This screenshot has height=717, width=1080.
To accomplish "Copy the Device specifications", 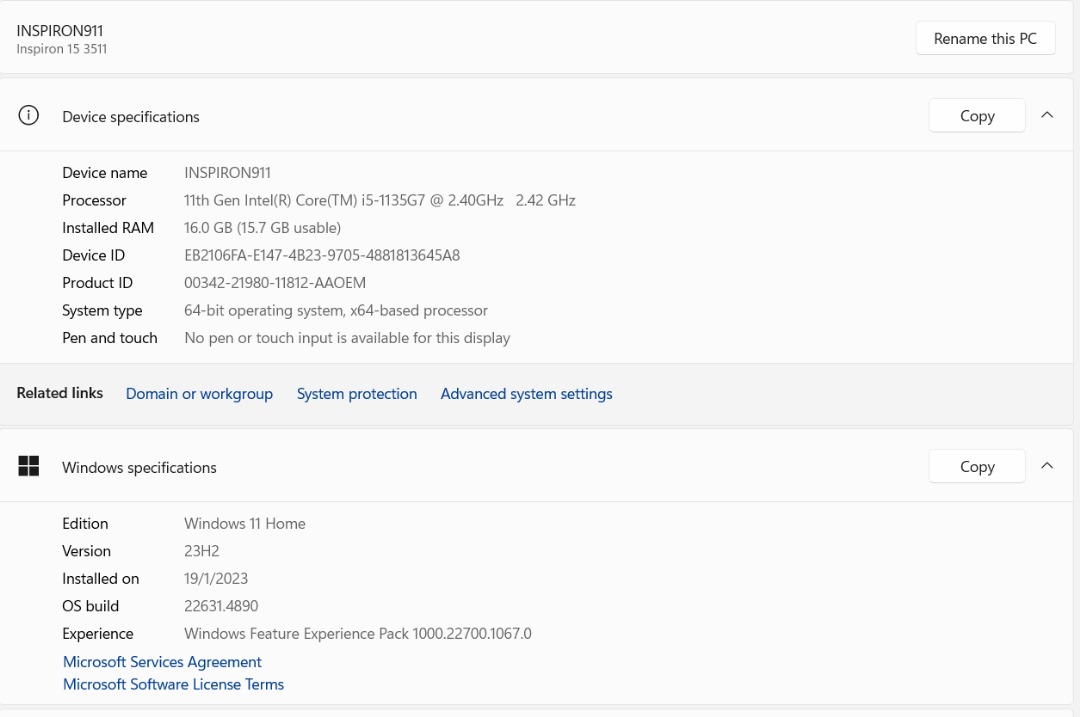I will 976,116.
